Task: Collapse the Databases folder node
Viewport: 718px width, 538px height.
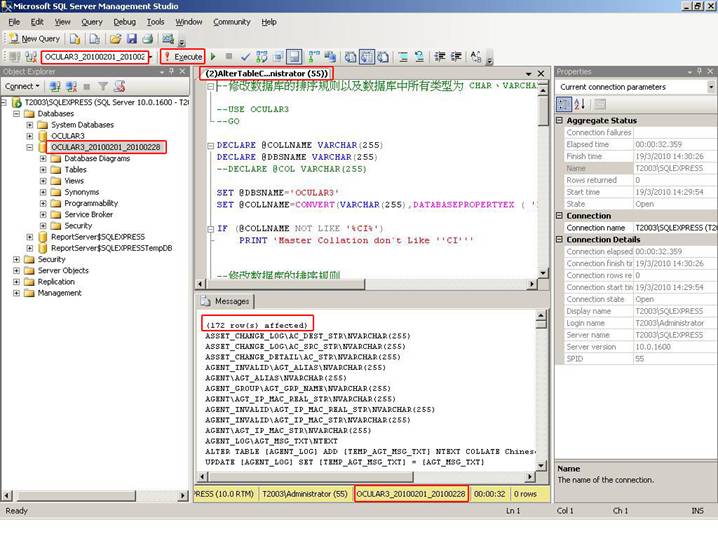Action: click(16, 114)
